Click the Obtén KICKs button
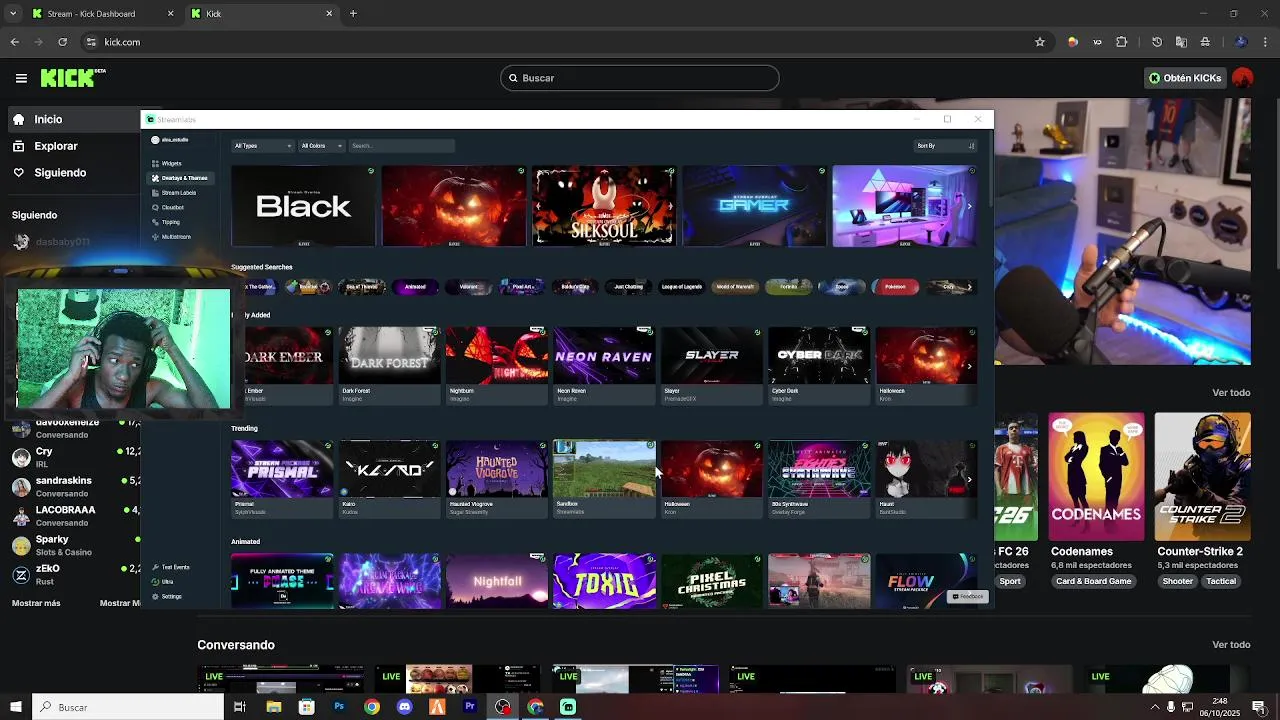1280x720 pixels. [1185, 78]
